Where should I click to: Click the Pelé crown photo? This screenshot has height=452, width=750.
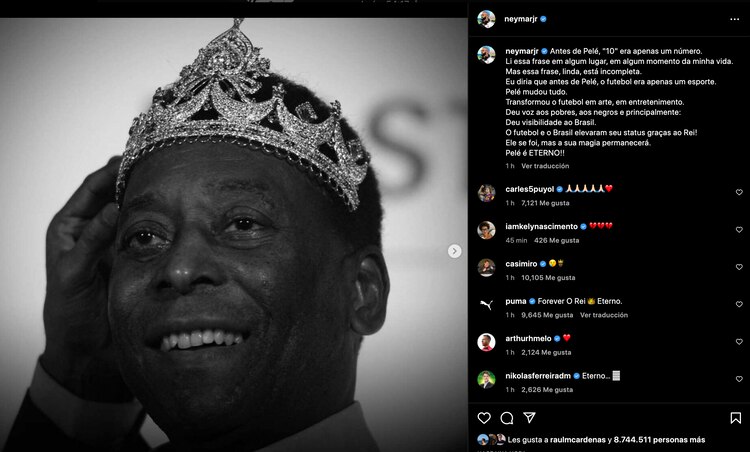233,235
